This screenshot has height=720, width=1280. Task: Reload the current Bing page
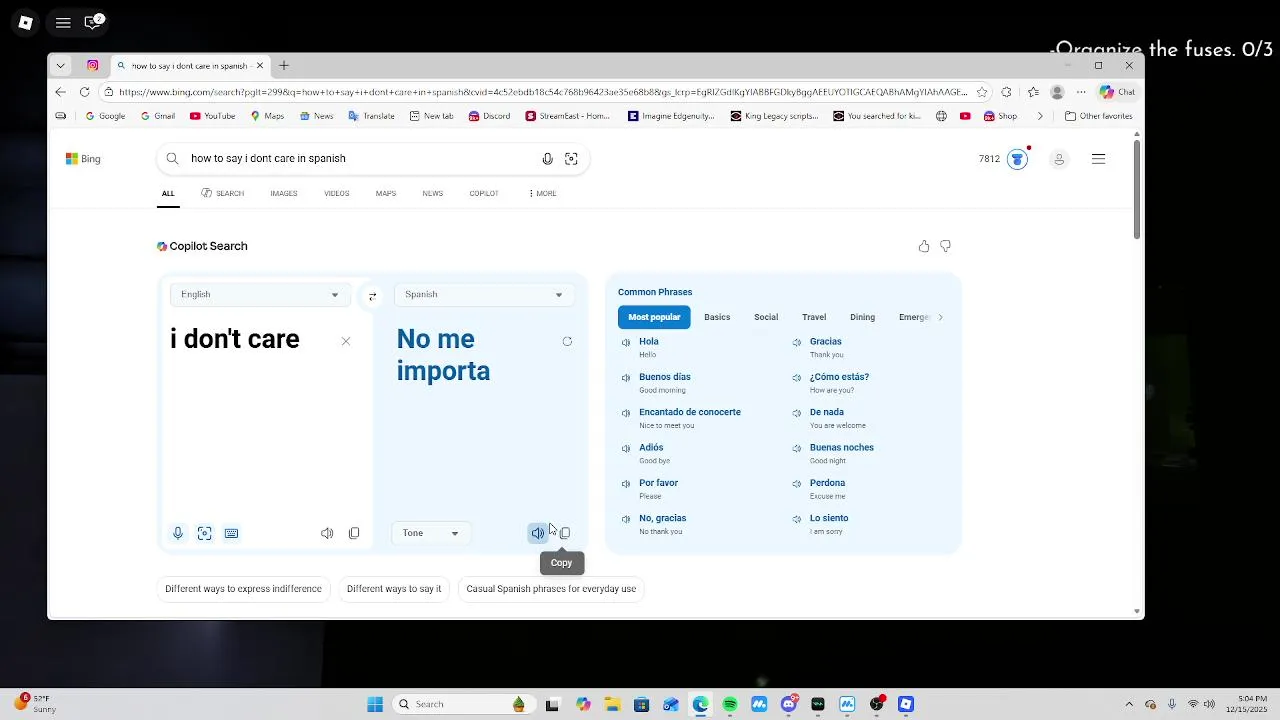[84, 92]
